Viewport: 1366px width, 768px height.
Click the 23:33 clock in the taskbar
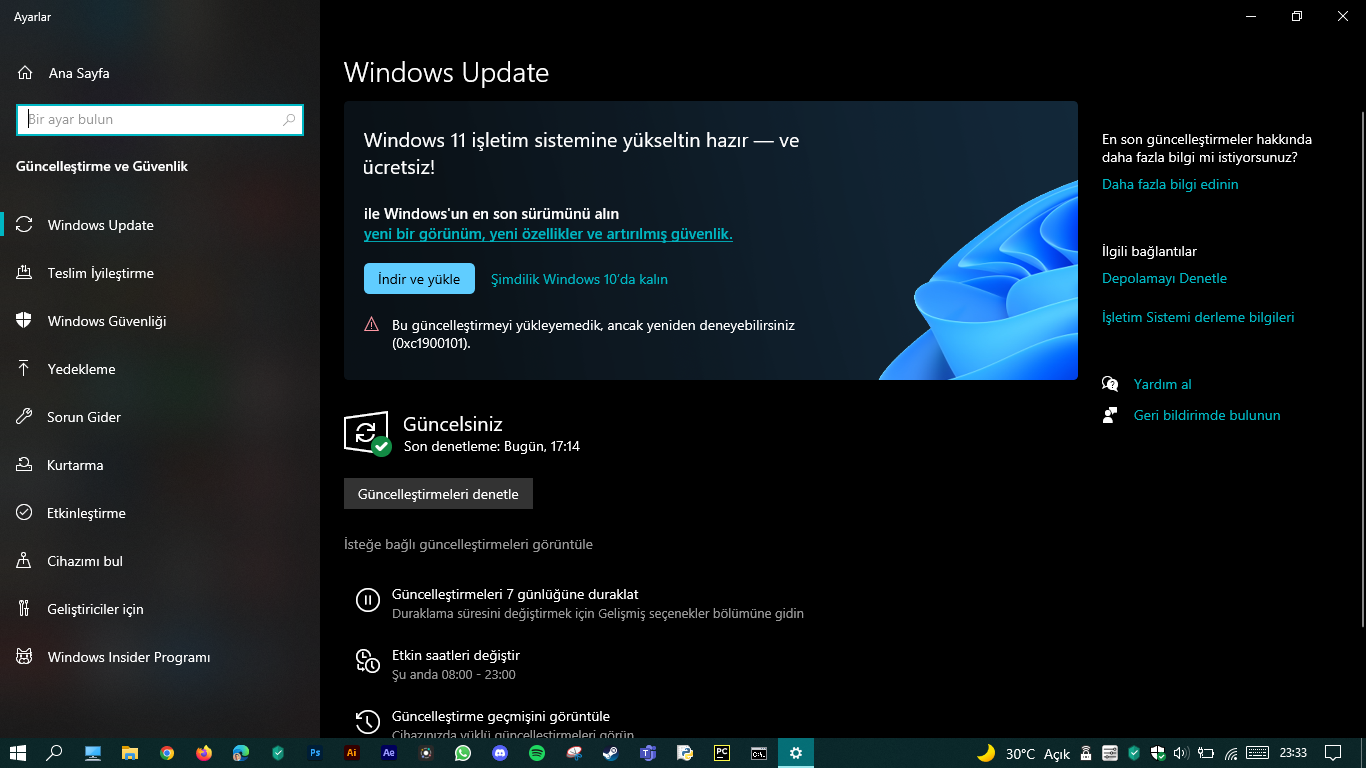tap(1293, 753)
